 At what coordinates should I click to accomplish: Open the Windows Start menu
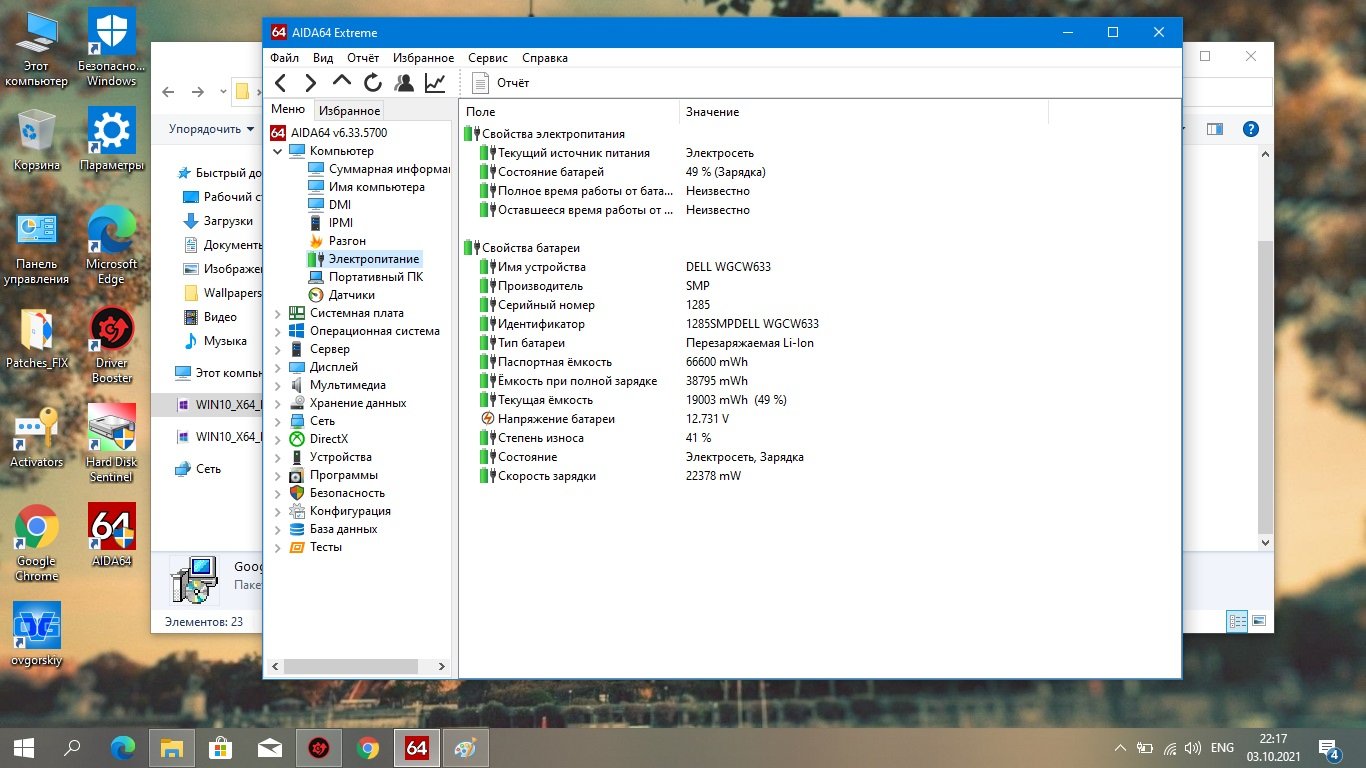(x=24, y=747)
